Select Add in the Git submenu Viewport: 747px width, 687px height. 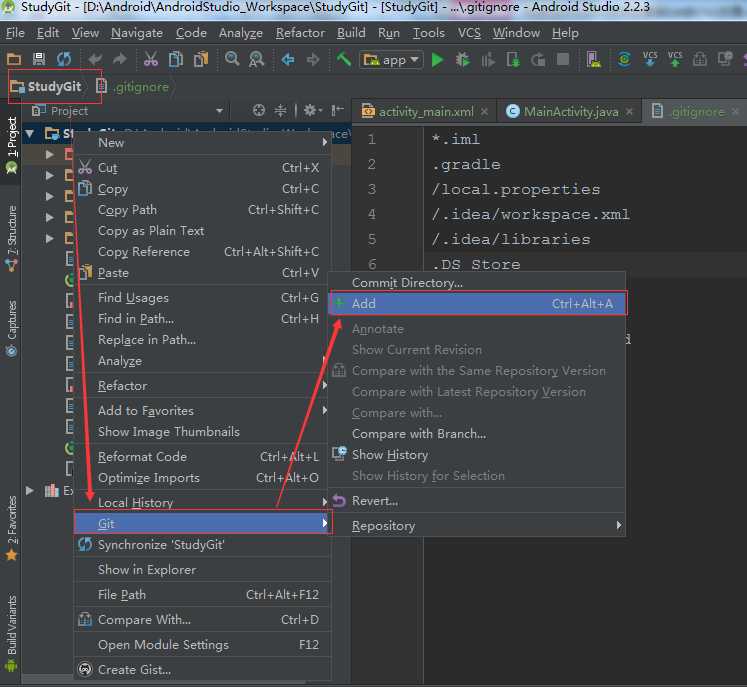click(x=477, y=303)
